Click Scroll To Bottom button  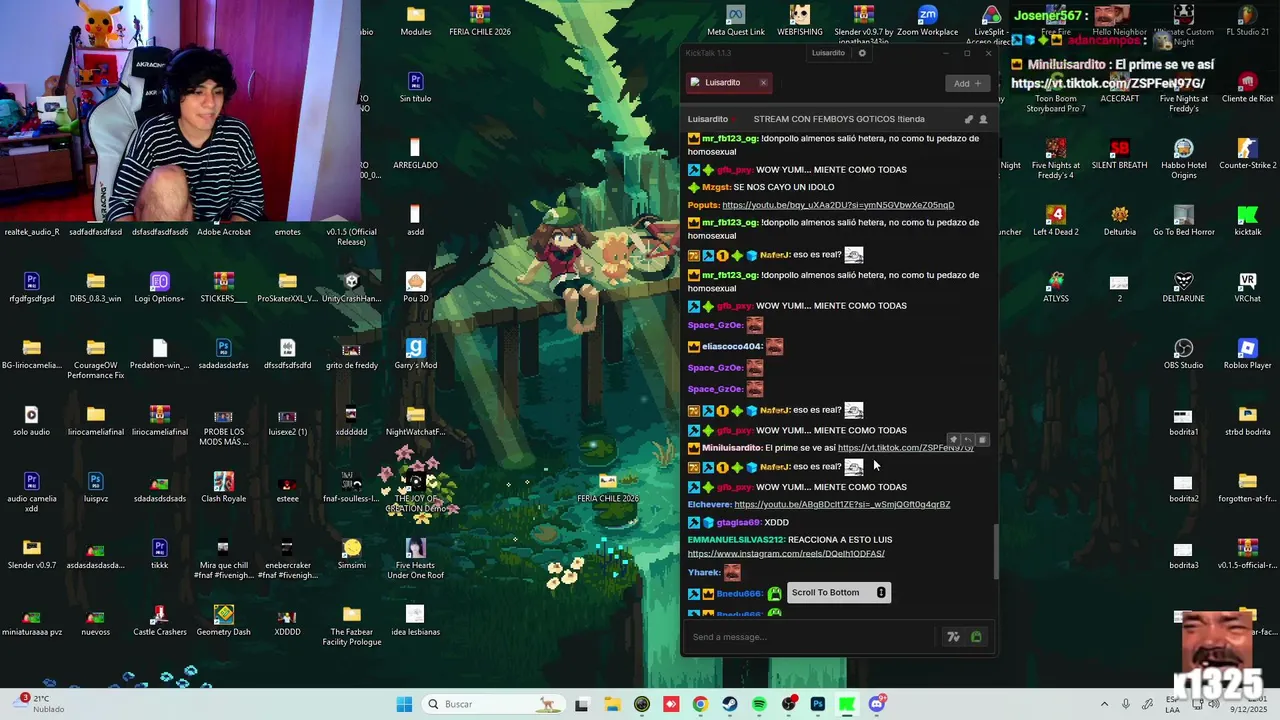838,593
